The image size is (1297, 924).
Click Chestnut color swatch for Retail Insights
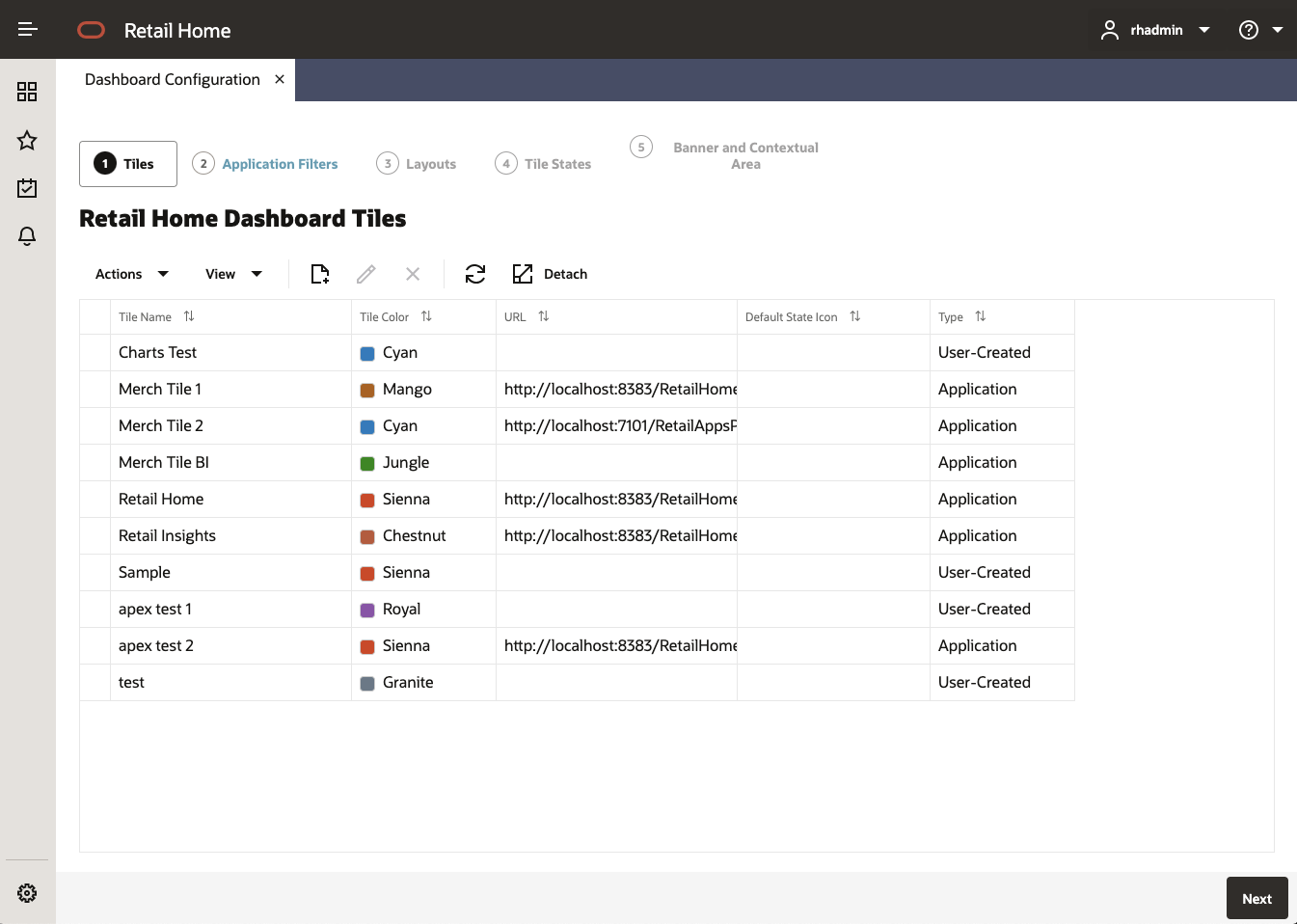[367, 537]
